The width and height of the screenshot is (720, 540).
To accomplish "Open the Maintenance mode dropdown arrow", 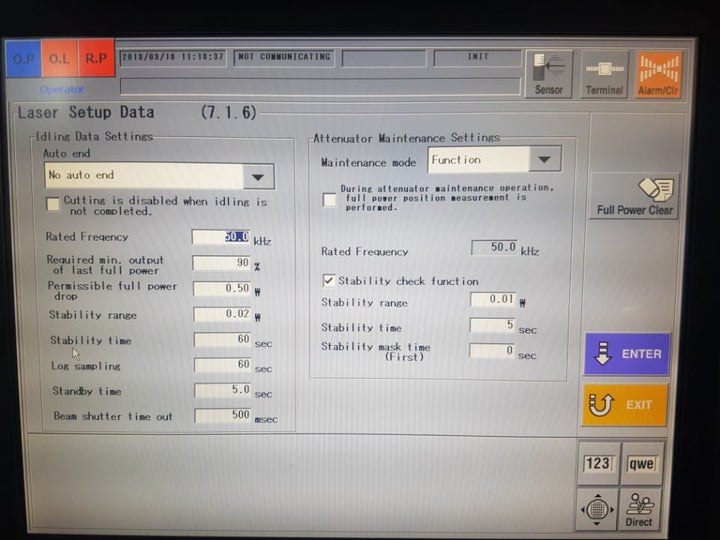I will (544, 160).
